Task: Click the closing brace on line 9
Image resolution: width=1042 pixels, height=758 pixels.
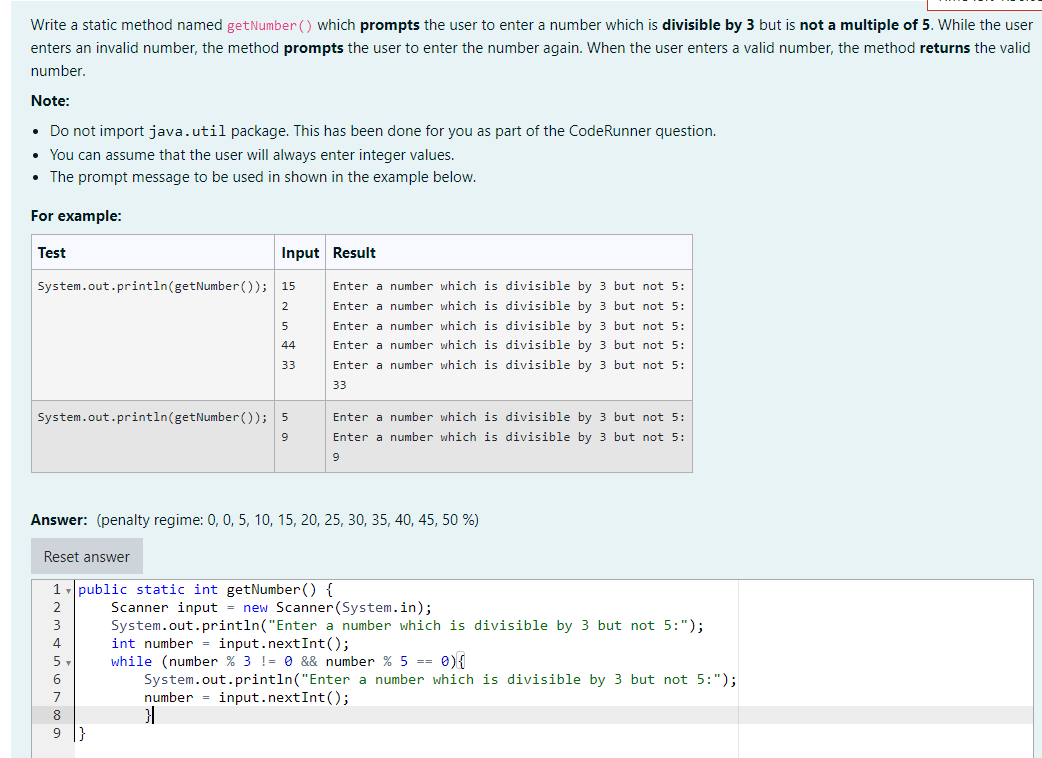Action: click(82, 733)
